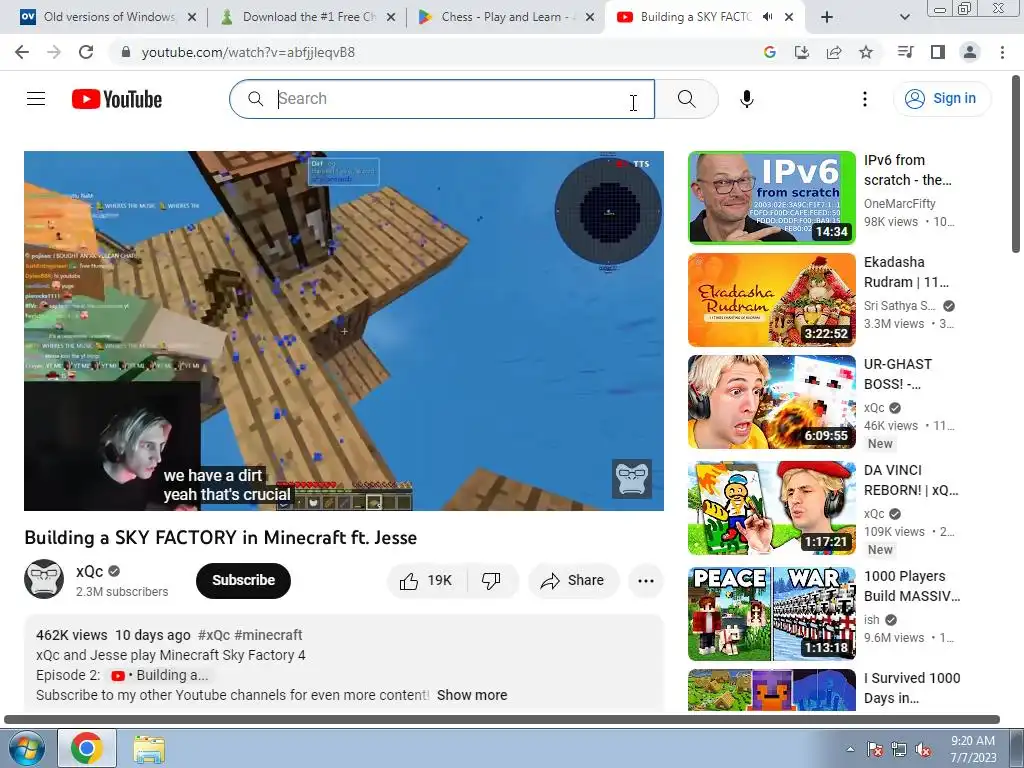The width and height of the screenshot is (1024, 768).
Task: Open the #minecraft hashtag link
Action: 268,635
